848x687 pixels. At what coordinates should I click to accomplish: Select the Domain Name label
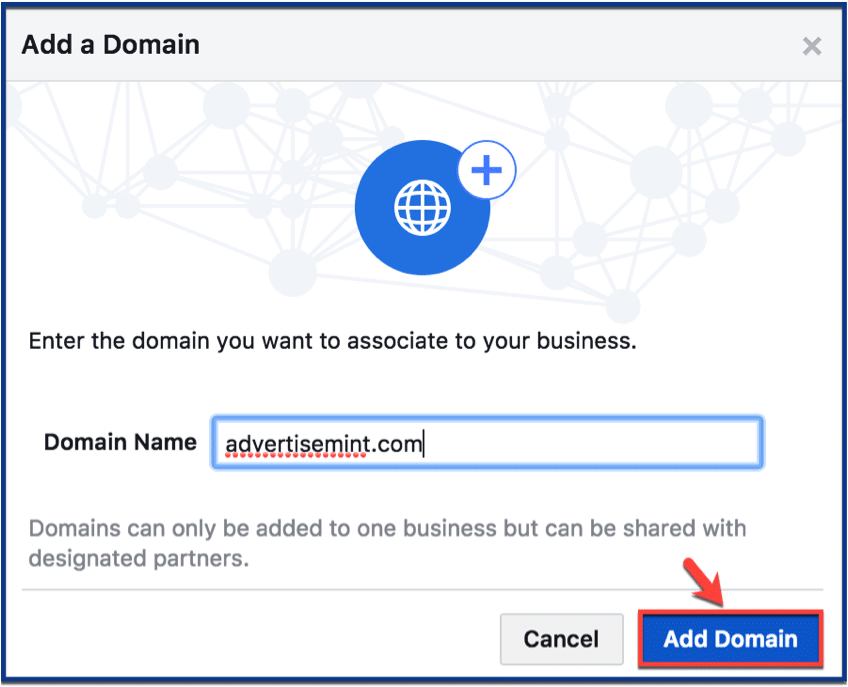click(120, 442)
